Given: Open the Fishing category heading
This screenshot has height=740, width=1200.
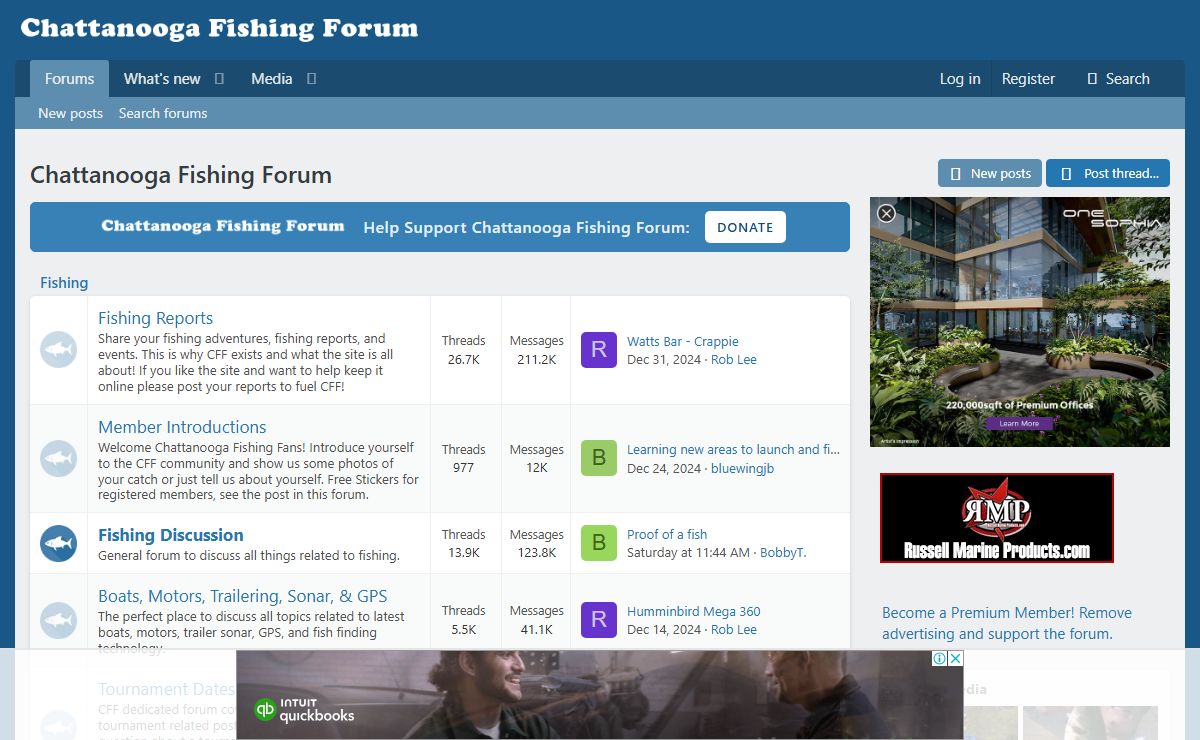Looking at the screenshot, I should pyautogui.click(x=64, y=283).
